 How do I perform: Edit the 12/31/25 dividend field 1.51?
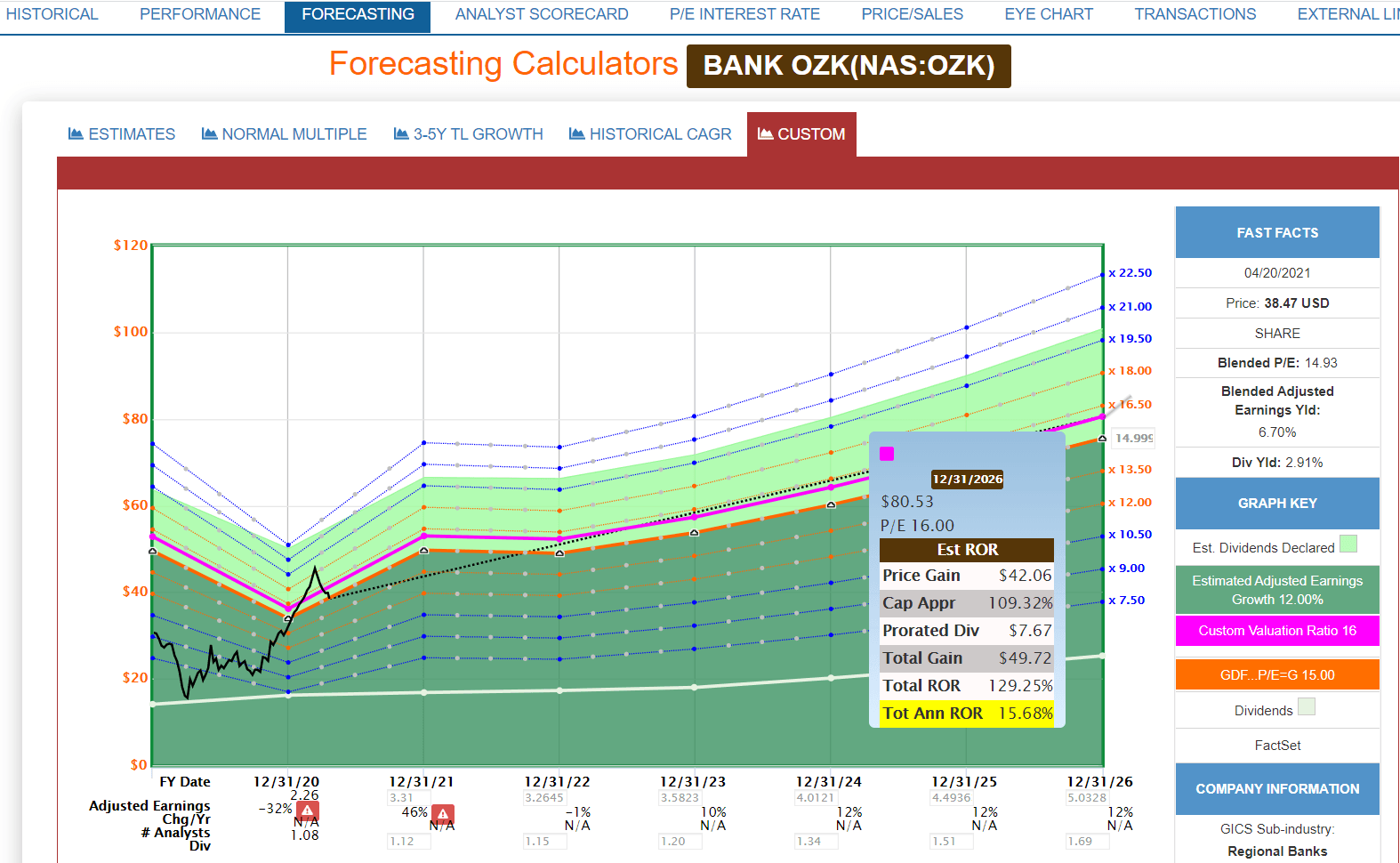[951, 842]
